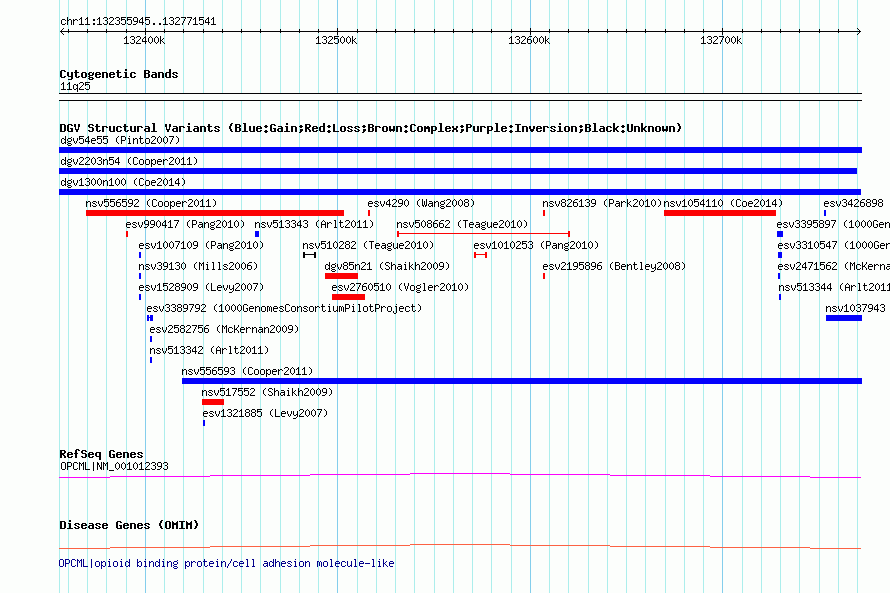The width and height of the screenshot is (890, 593).
Task: Open the esv3395897 variant label
Action: coord(833,224)
